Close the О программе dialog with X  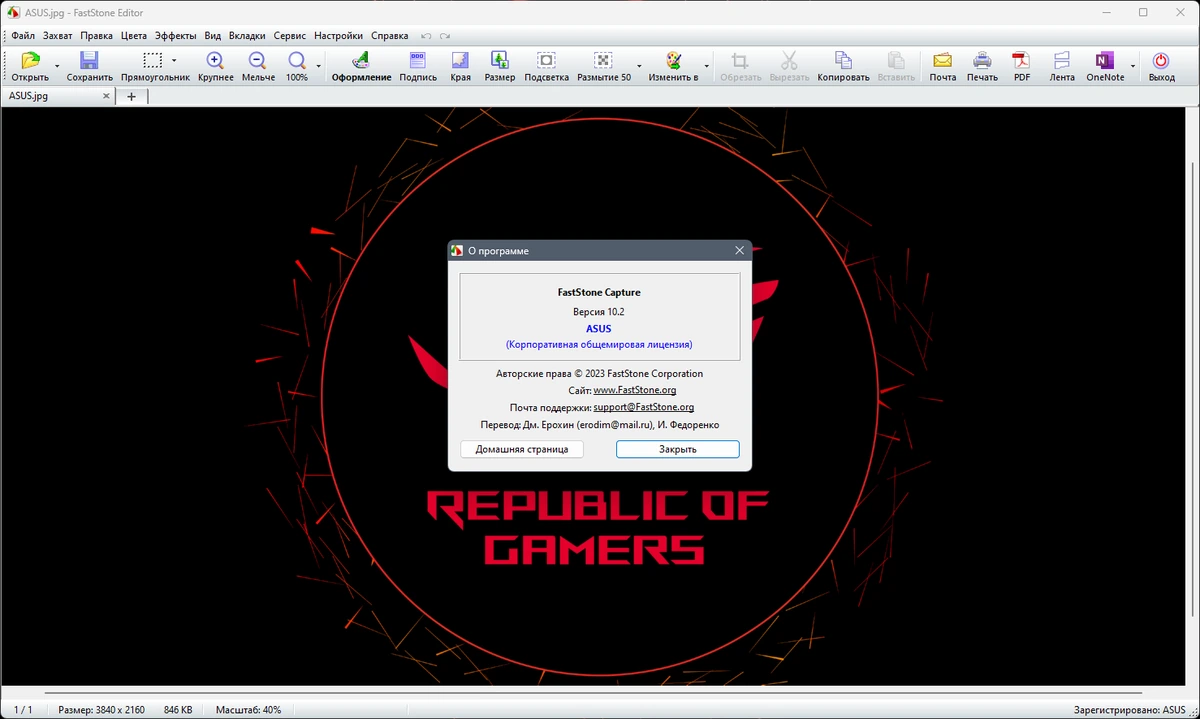pos(739,250)
